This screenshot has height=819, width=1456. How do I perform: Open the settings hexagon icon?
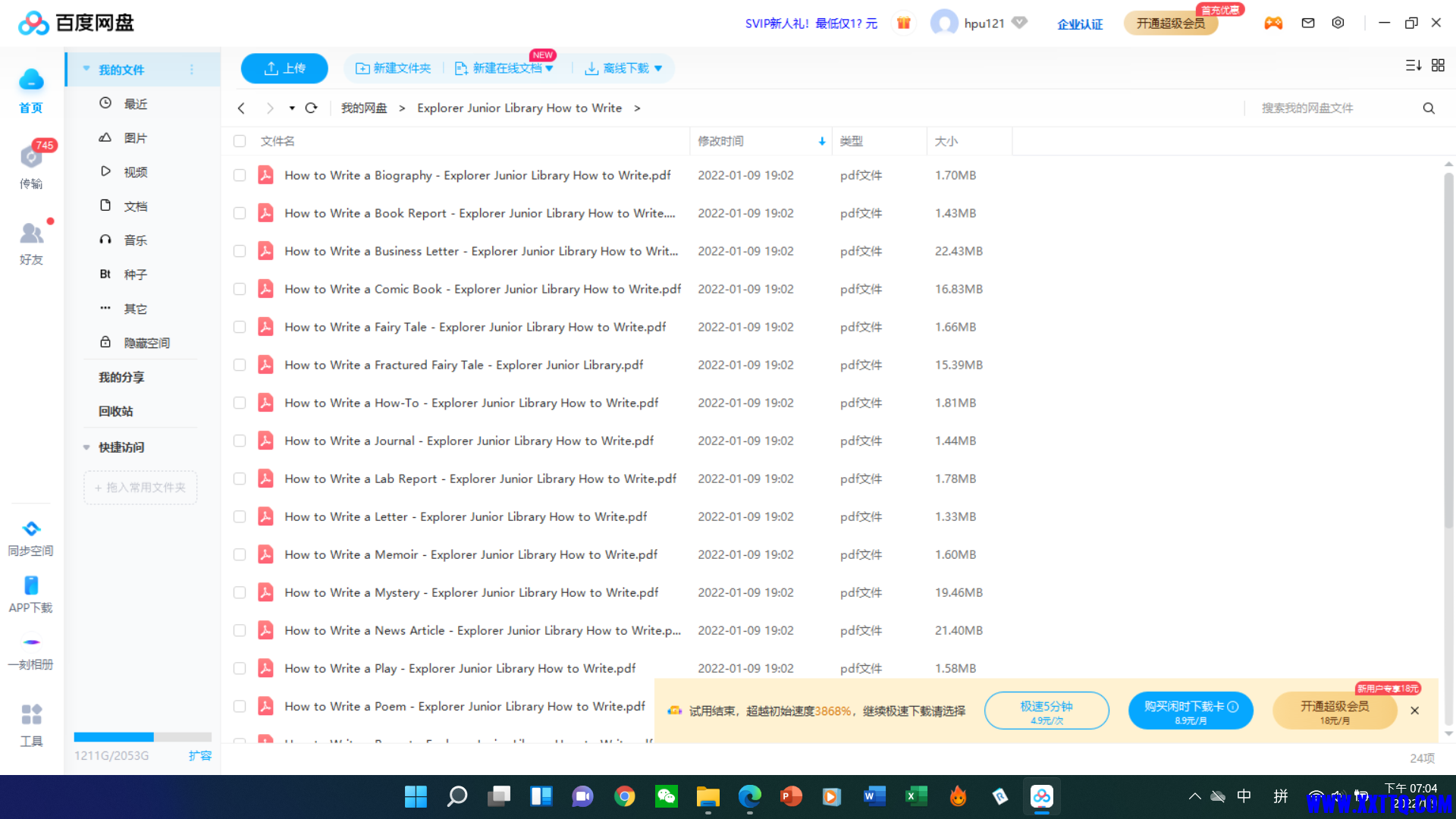coord(1338,23)
